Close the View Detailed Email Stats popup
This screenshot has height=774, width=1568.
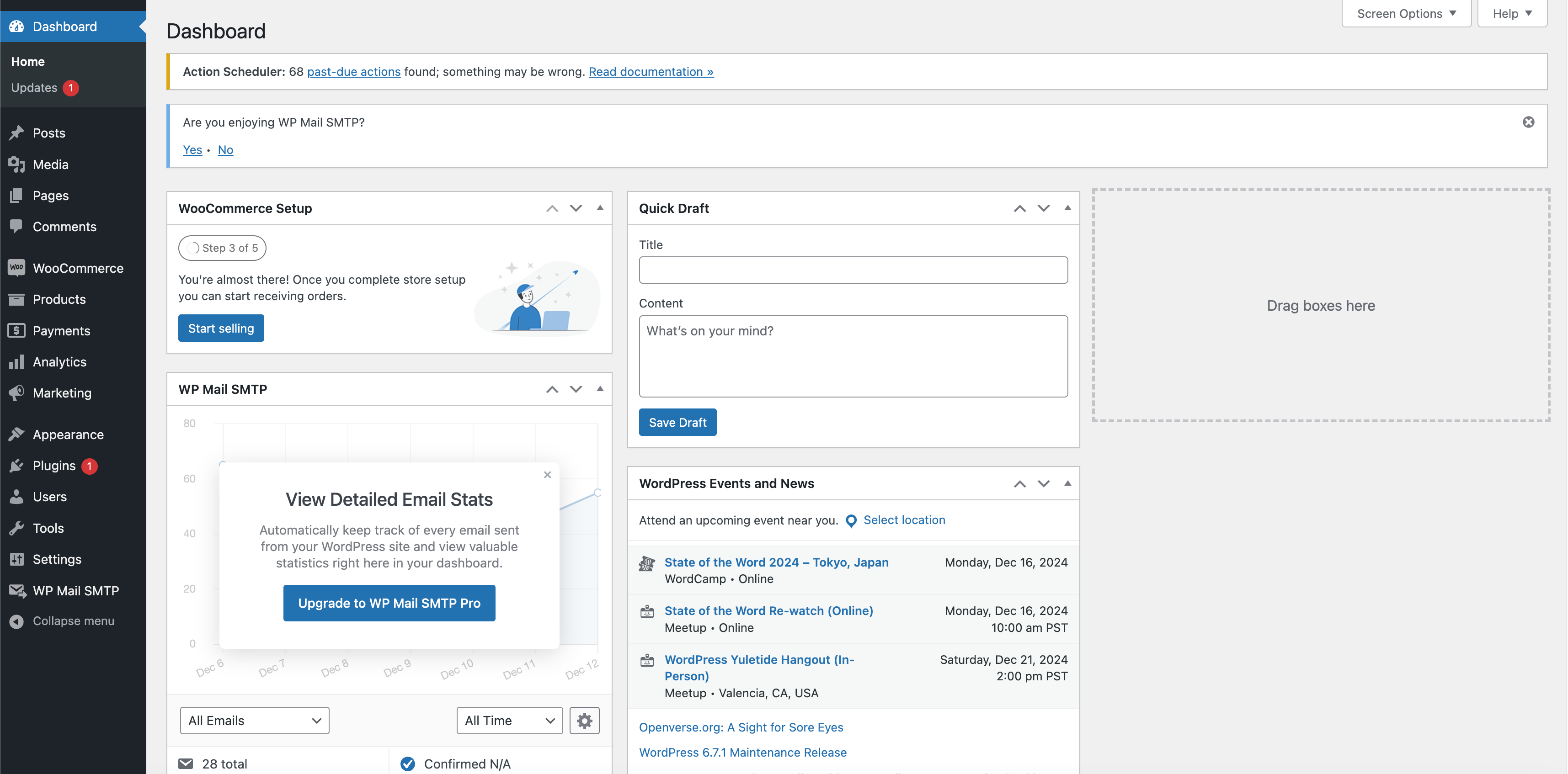coord(547,475)
